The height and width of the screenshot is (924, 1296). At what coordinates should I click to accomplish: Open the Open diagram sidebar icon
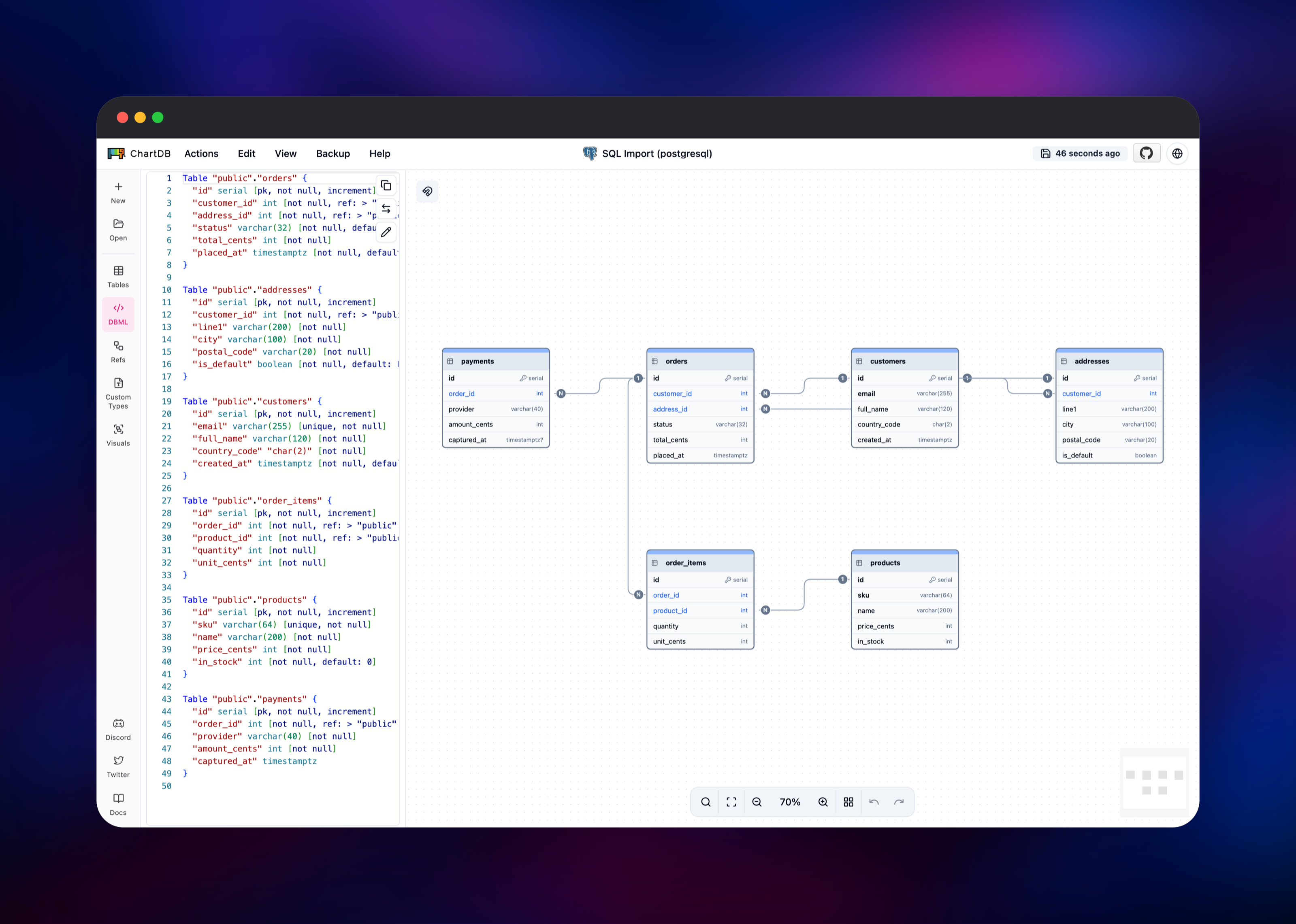[x=118, y=230]
